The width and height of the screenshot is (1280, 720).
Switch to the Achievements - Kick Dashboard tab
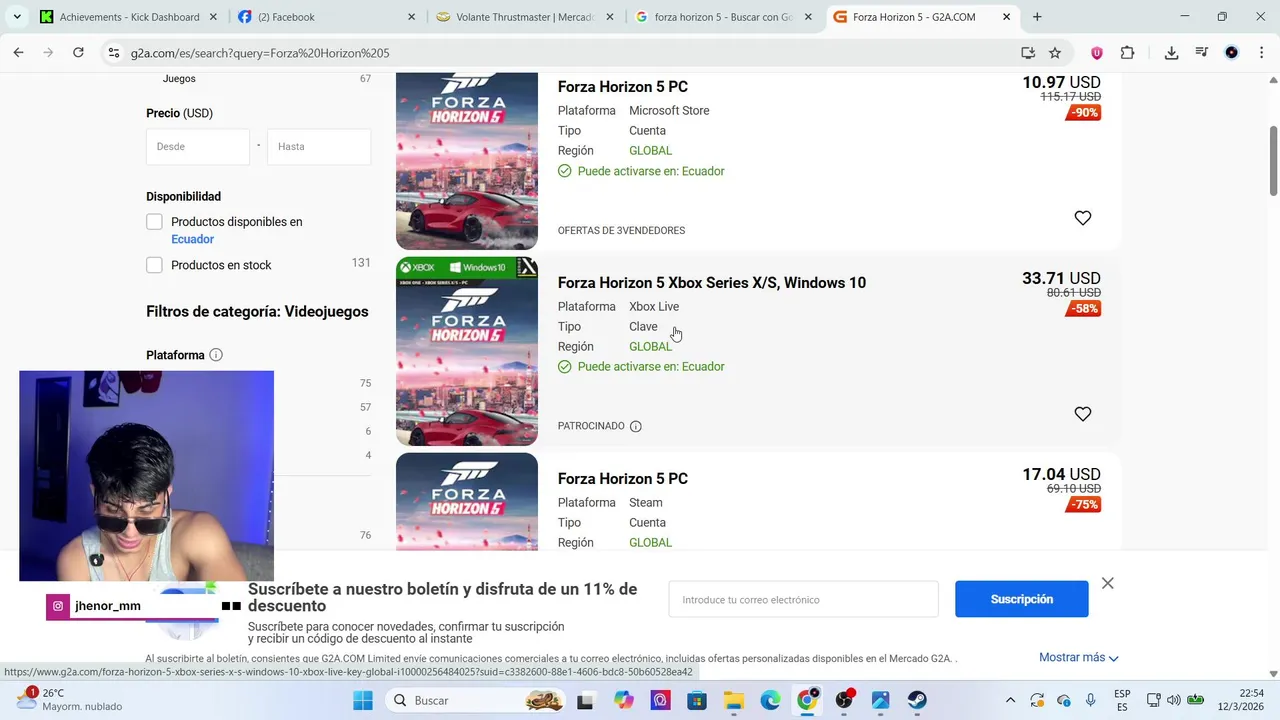pos(128,17)
